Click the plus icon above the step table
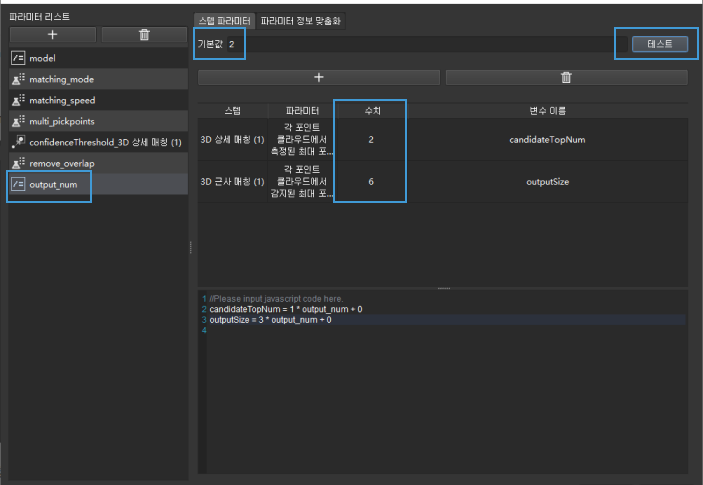 [319, 77]
